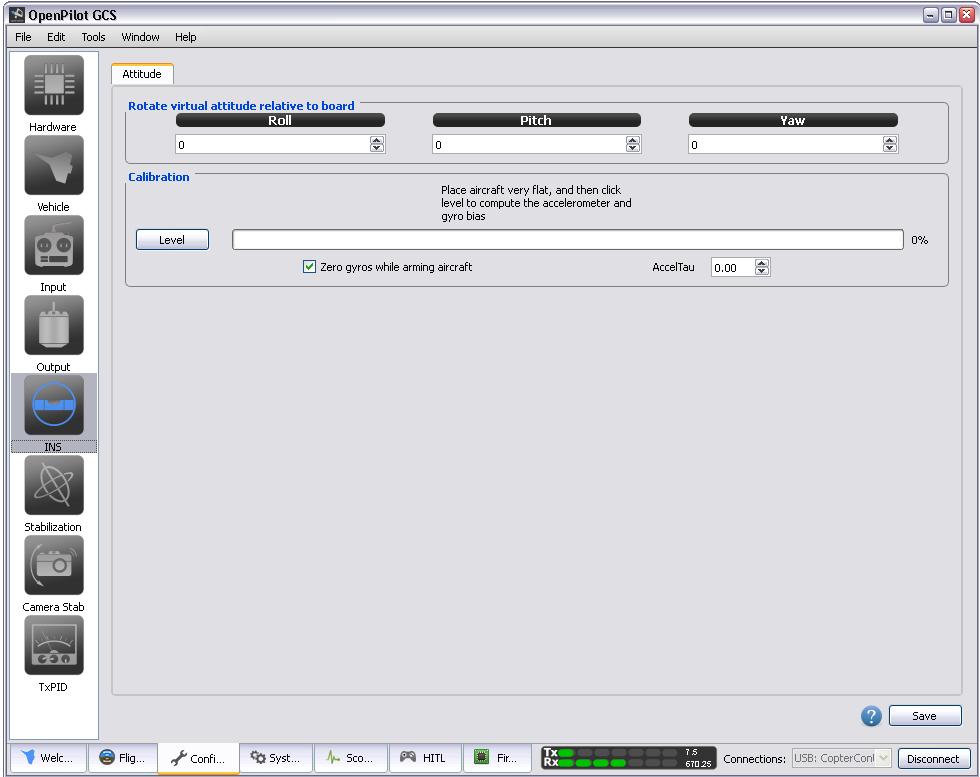Switch to the Welcome mode tab
The width and height of the screenshot is (980, 777).
pos(48,758)
